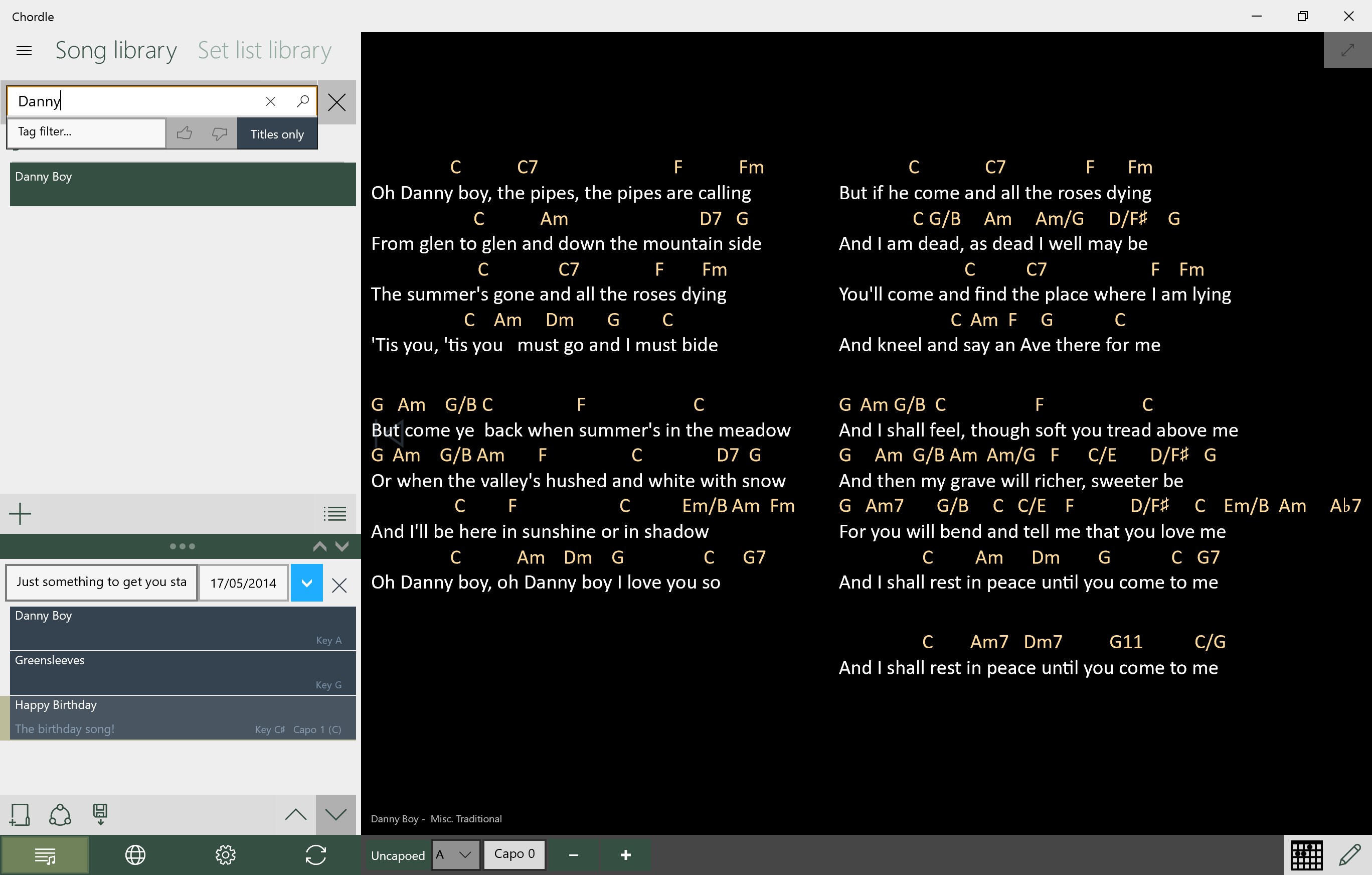Open the globe web search icon
Viewport: 1372px width, 875px height.
[135, 855]
